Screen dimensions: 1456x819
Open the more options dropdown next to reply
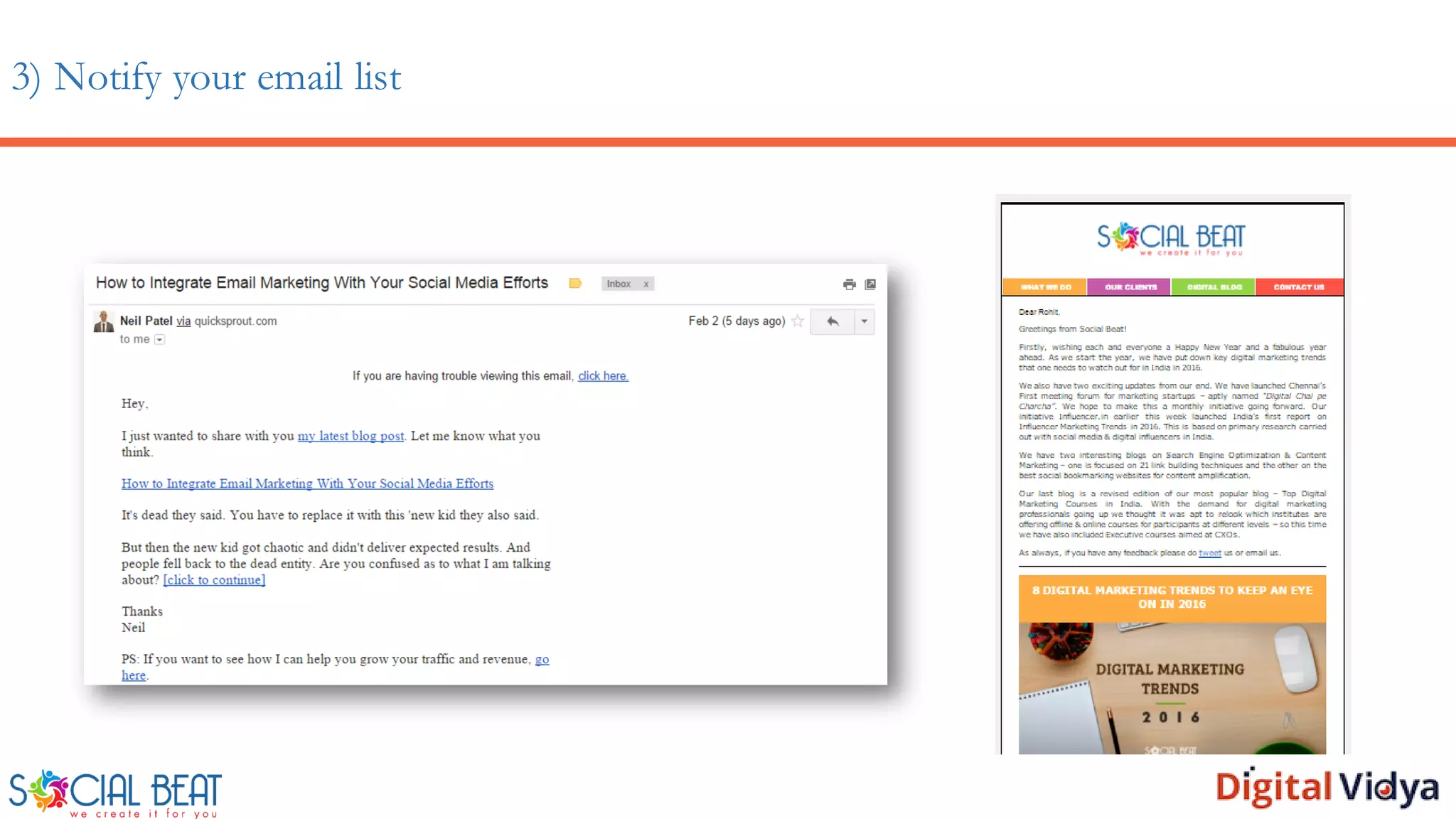(864, 321)
